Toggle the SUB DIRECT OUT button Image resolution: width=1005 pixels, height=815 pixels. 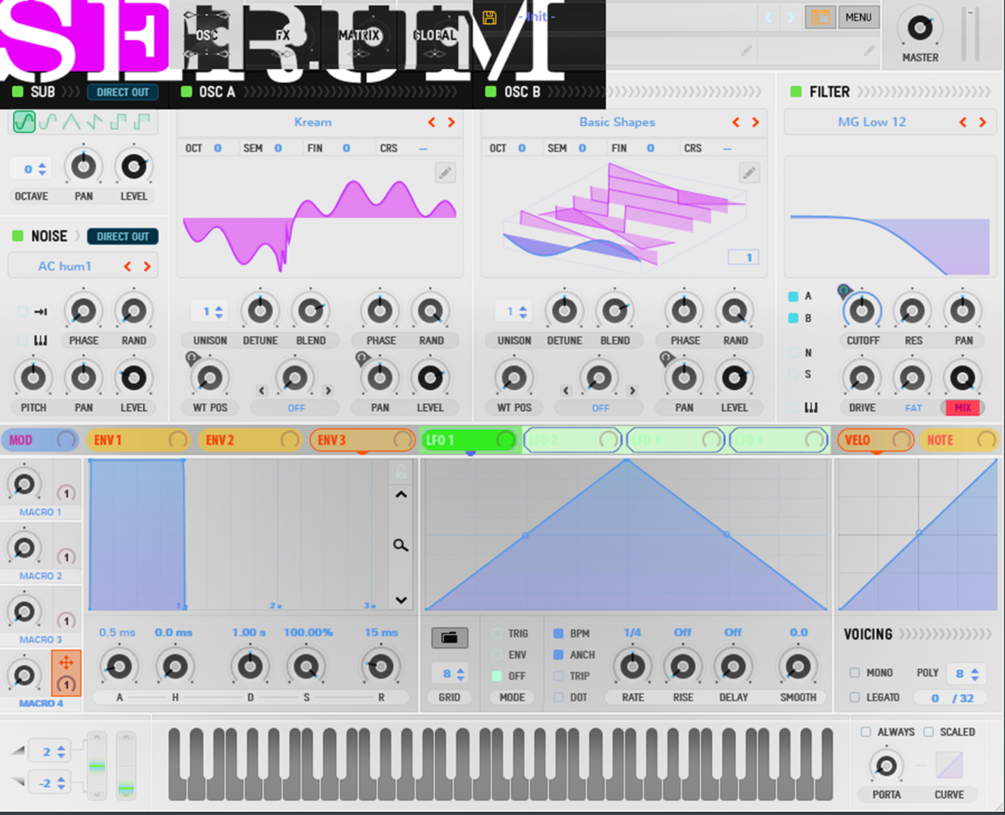pyautogui.click(x=122, y=92)
